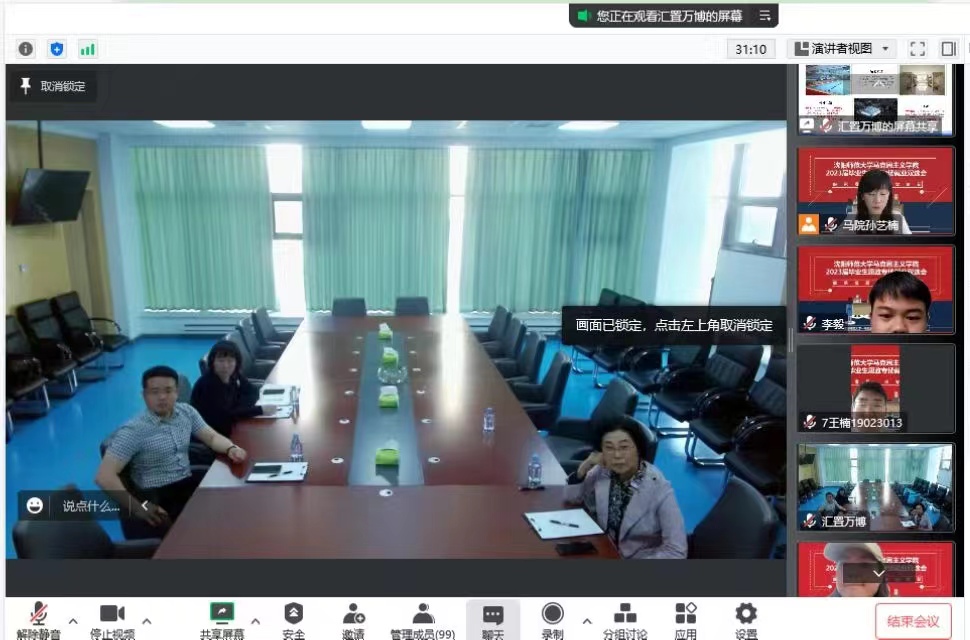
Task: Expand the audio options arrow beside mute
Action: pos(73,621)
